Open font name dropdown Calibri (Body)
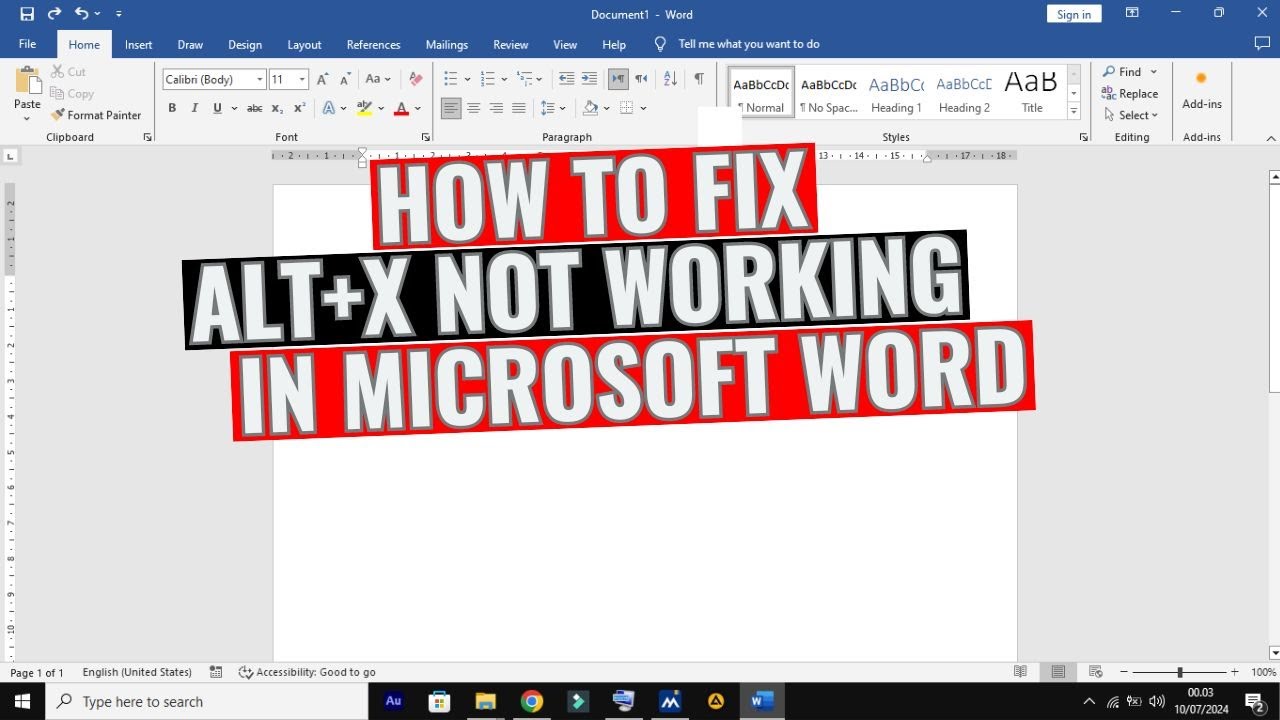 coord(260,79)
